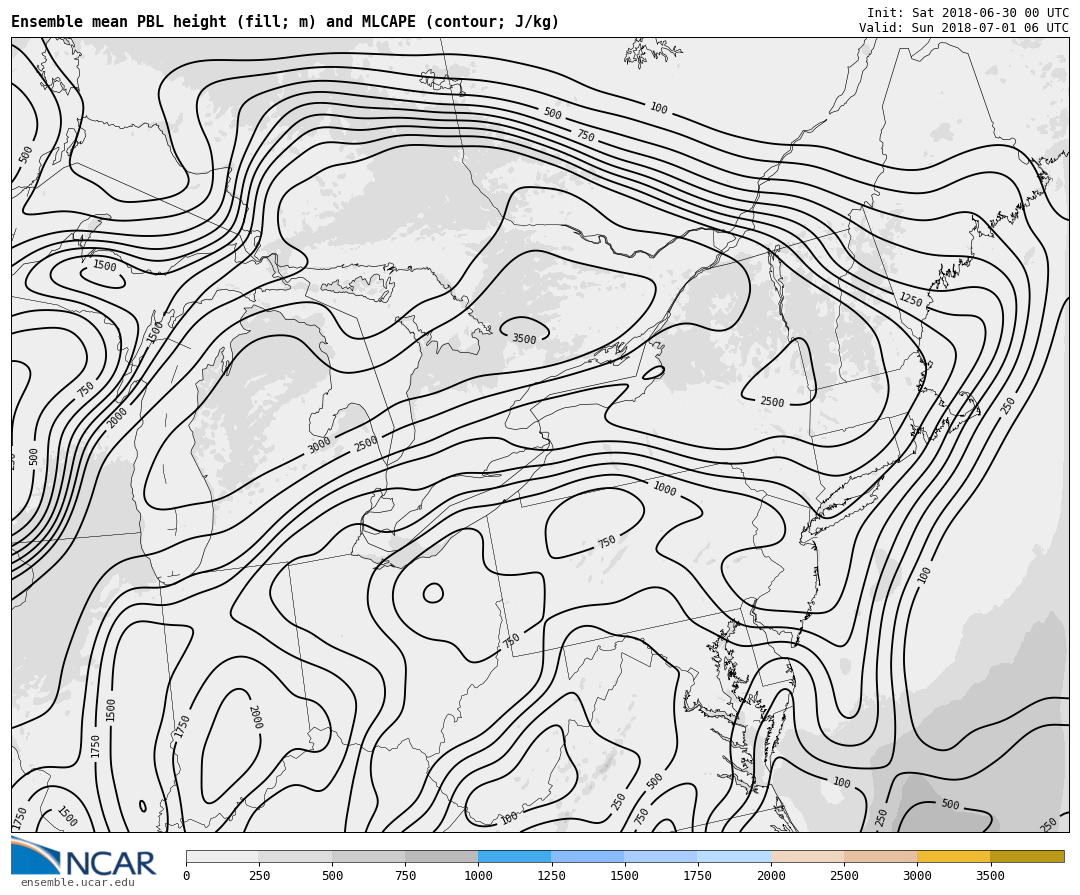
Task: Pick the 1750–2000 palest blue colorbar swatch
Action: tap(734, 856)
